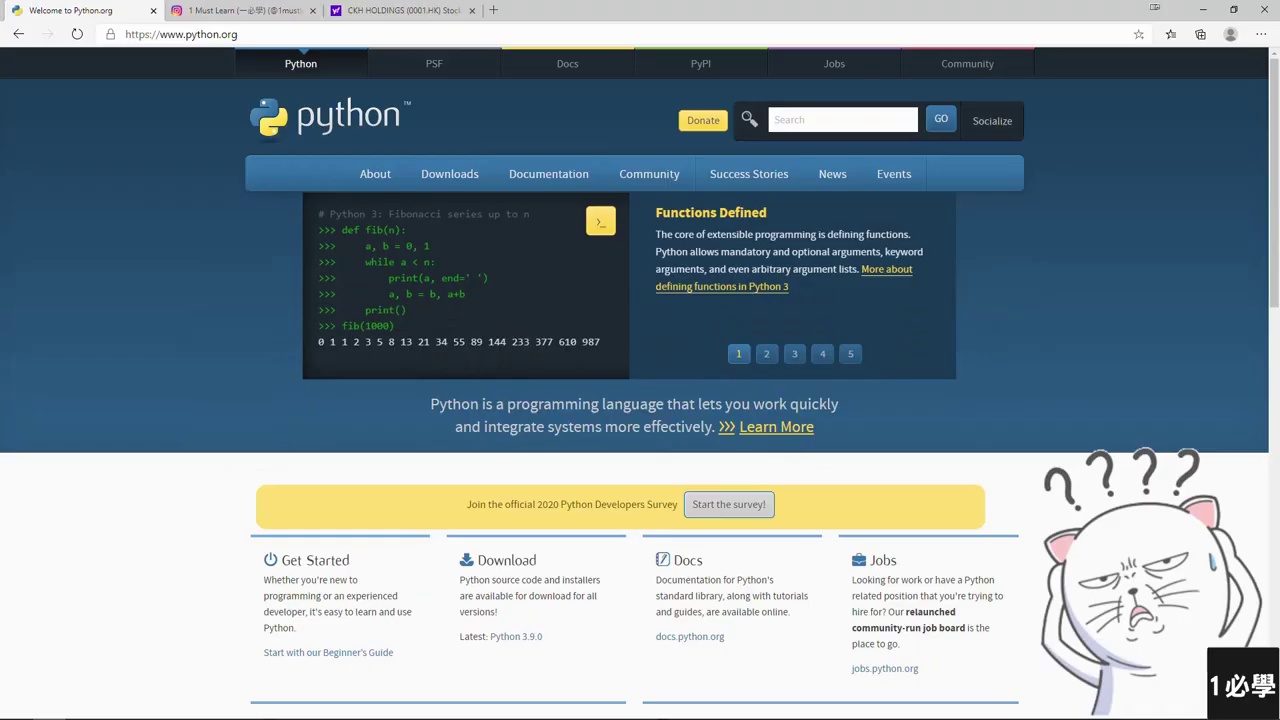
Task: Add this page to favorites via the star icon
Action: point(1138,34)
